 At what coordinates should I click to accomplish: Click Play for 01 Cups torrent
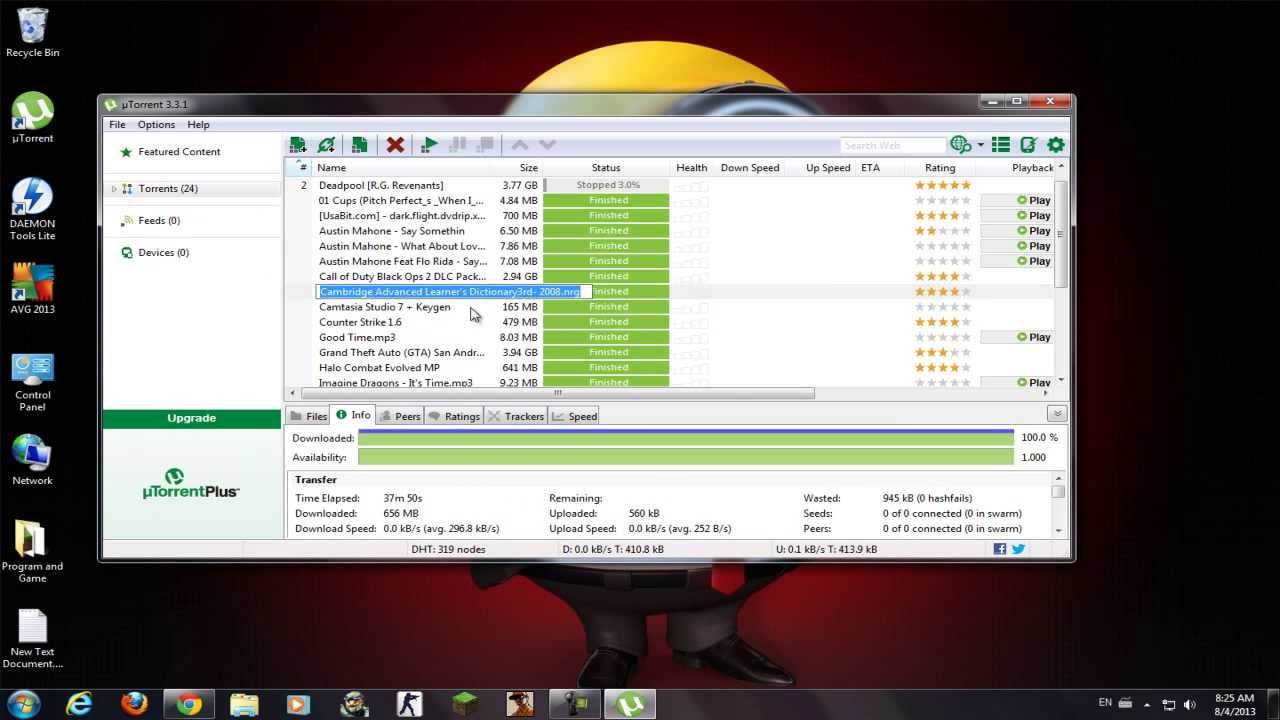1033,200
